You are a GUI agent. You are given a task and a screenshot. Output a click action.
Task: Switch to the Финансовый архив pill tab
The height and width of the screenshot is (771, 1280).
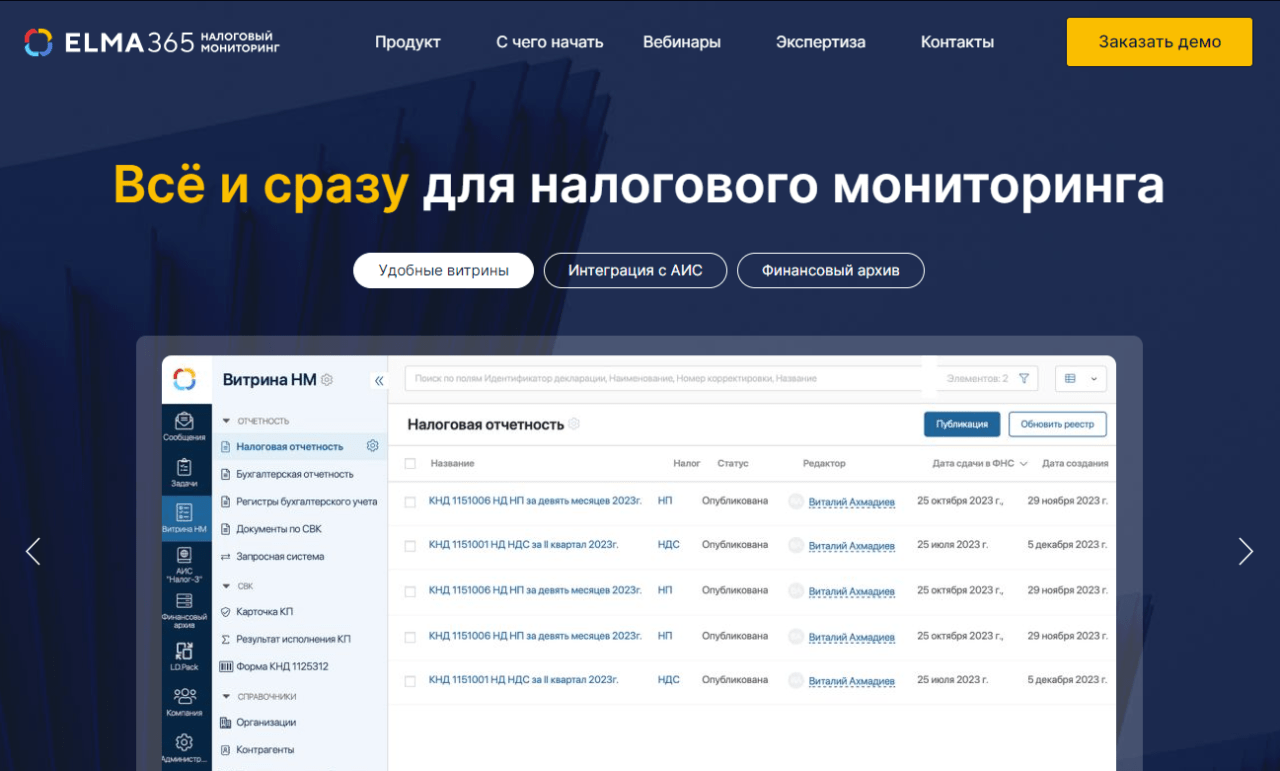(x=831, y=270)
